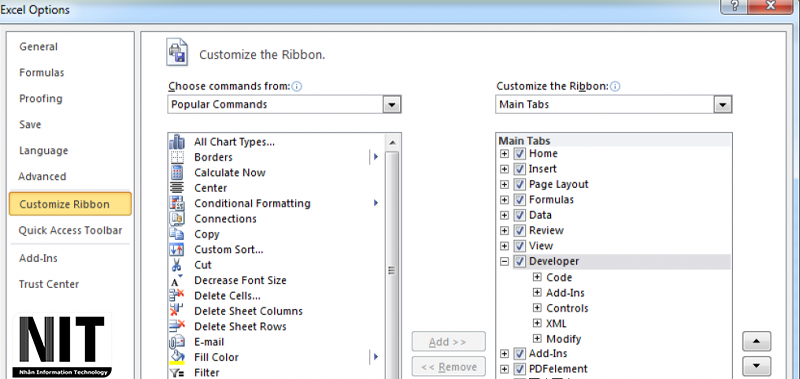Open the Advanced options category
This screenshot has width=800, height=379.
[42, 176]
